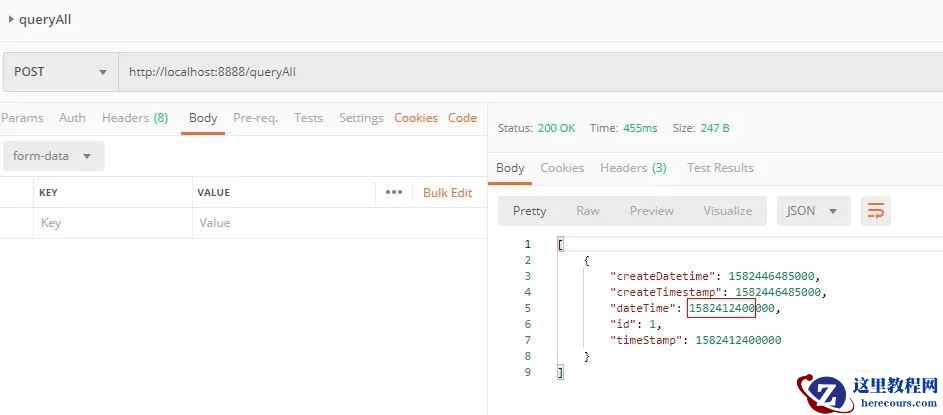The image size is (943, 415).
Task: Switch response view to Raw
Action: pyautogui.click(x=588, y=211)
